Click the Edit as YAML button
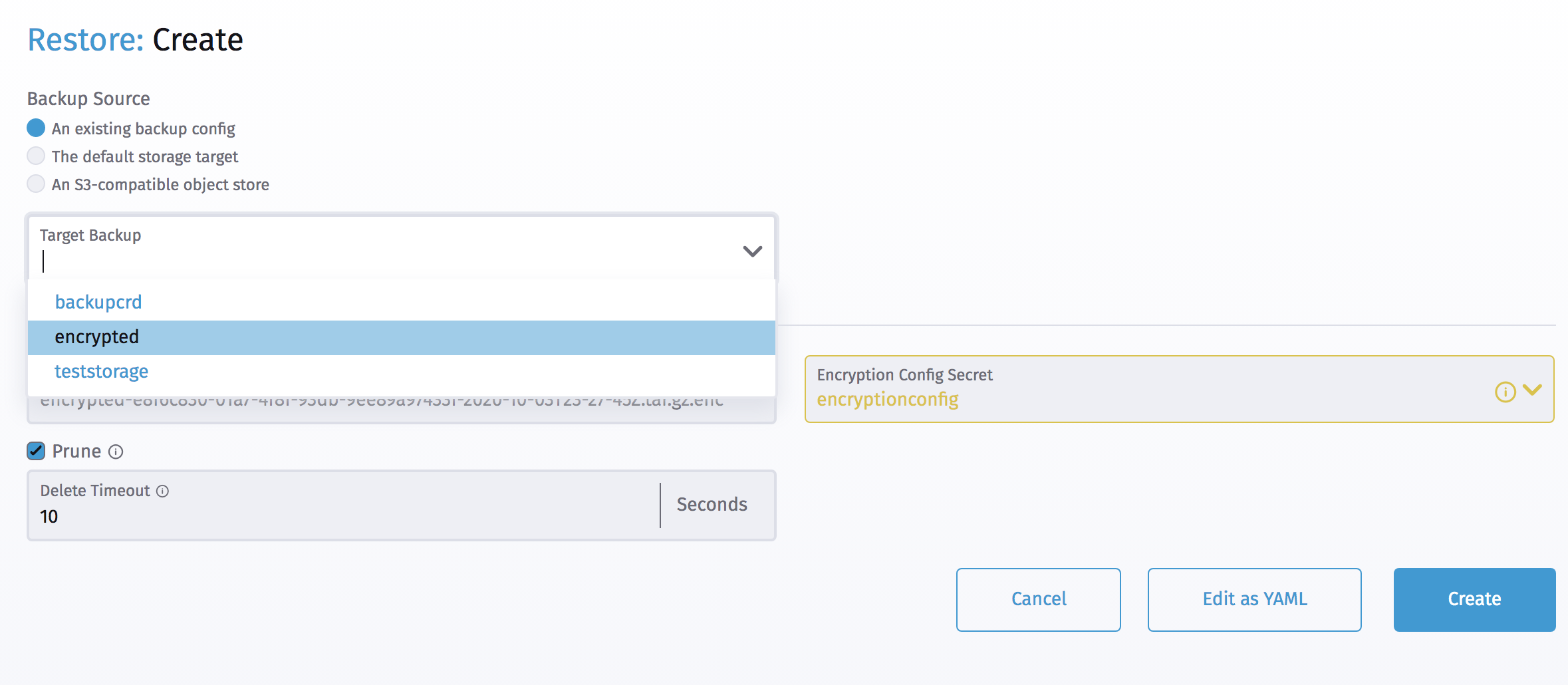The height and width of the screenshot is (685, 1568). coord(1254,599)
